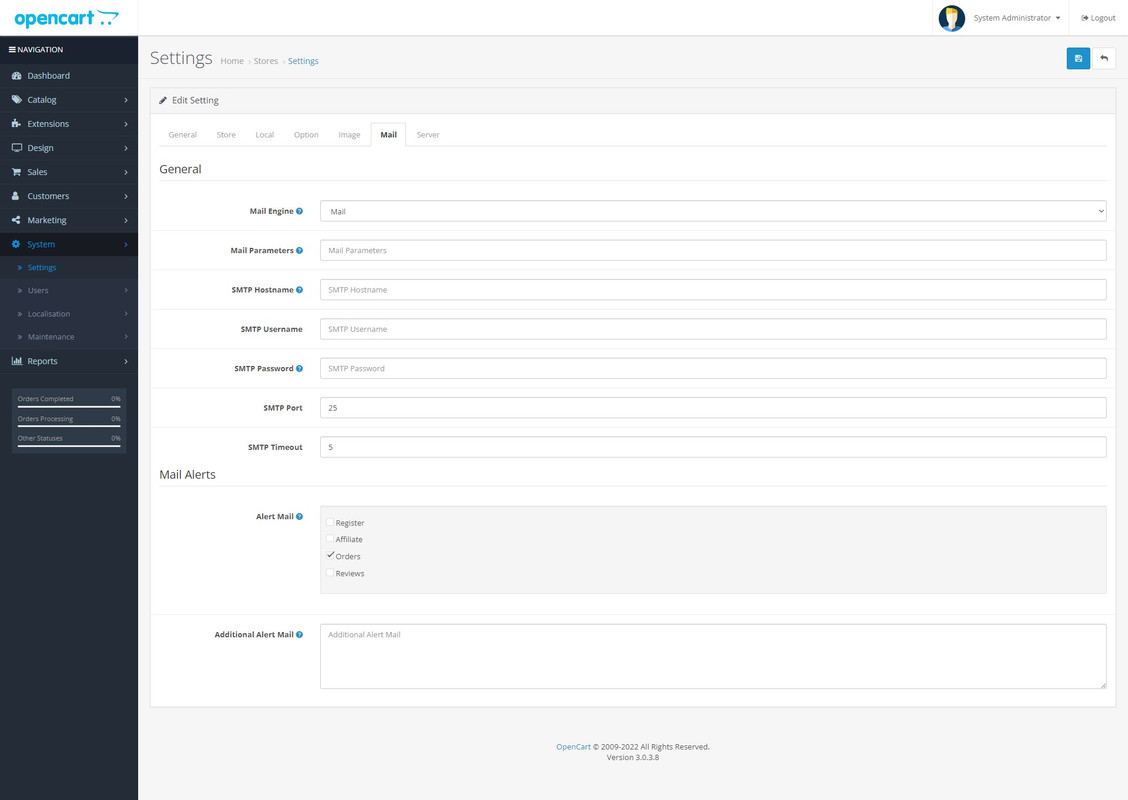Click the Additional Alert Mail help icon
This screenshot has height=800, width=1128.
pos(299,635)
